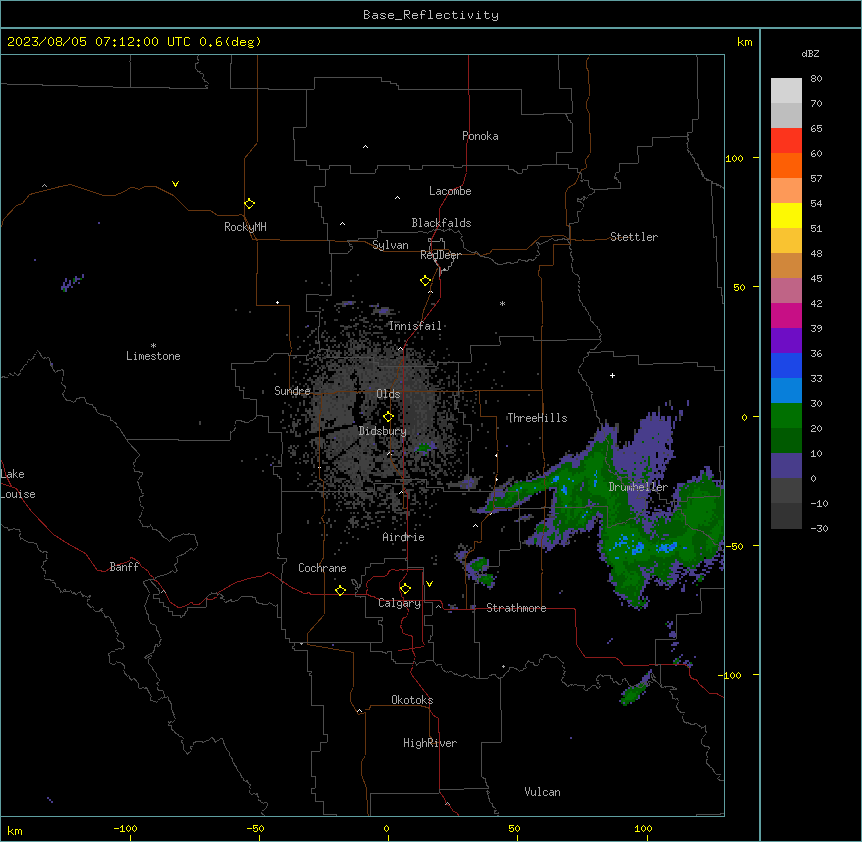862x842 pixels.
Task: Click the Cochrane label
Action: 322,568
